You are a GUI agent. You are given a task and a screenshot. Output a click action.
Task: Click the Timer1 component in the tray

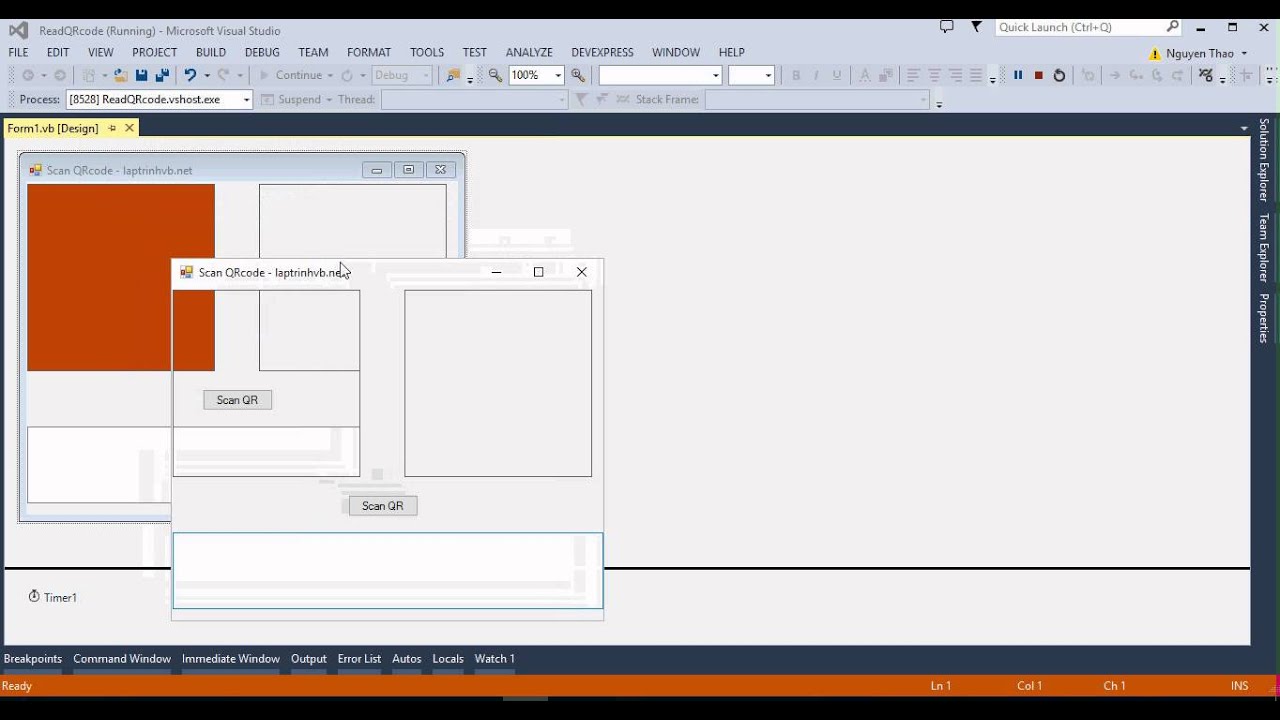click(53, 597)
